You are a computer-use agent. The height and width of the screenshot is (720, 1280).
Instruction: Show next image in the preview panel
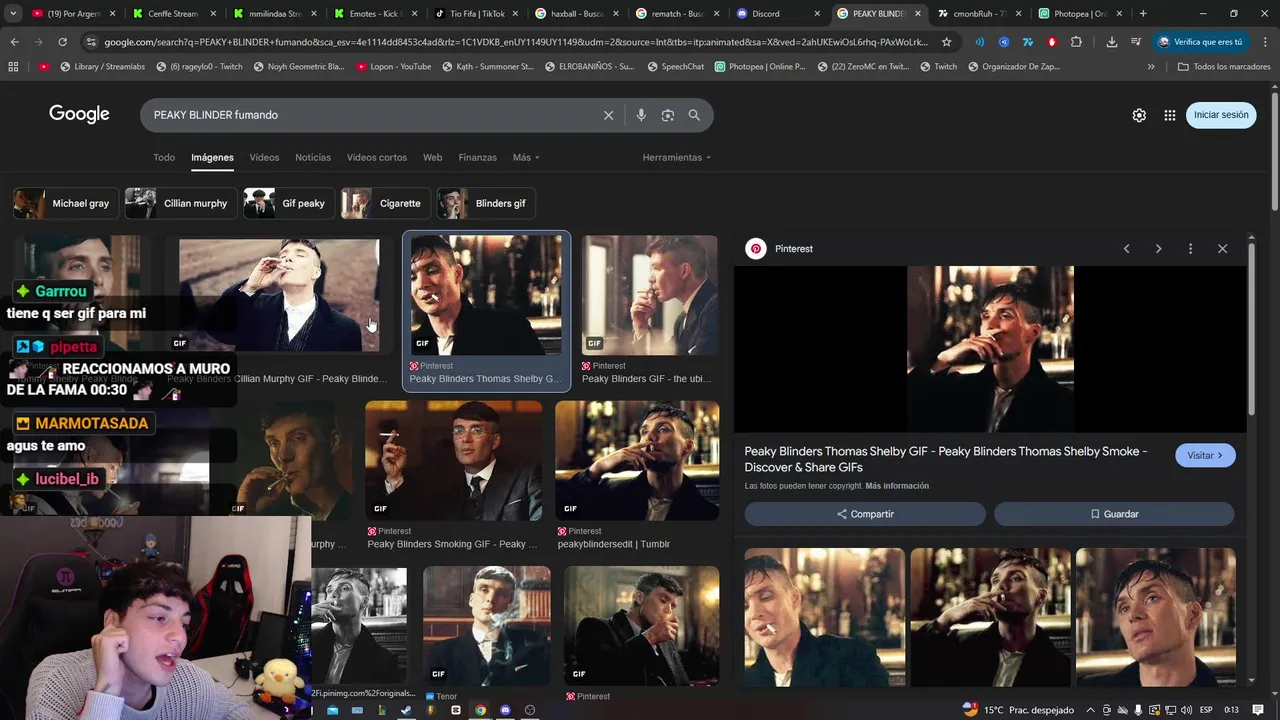(1158, 249)
